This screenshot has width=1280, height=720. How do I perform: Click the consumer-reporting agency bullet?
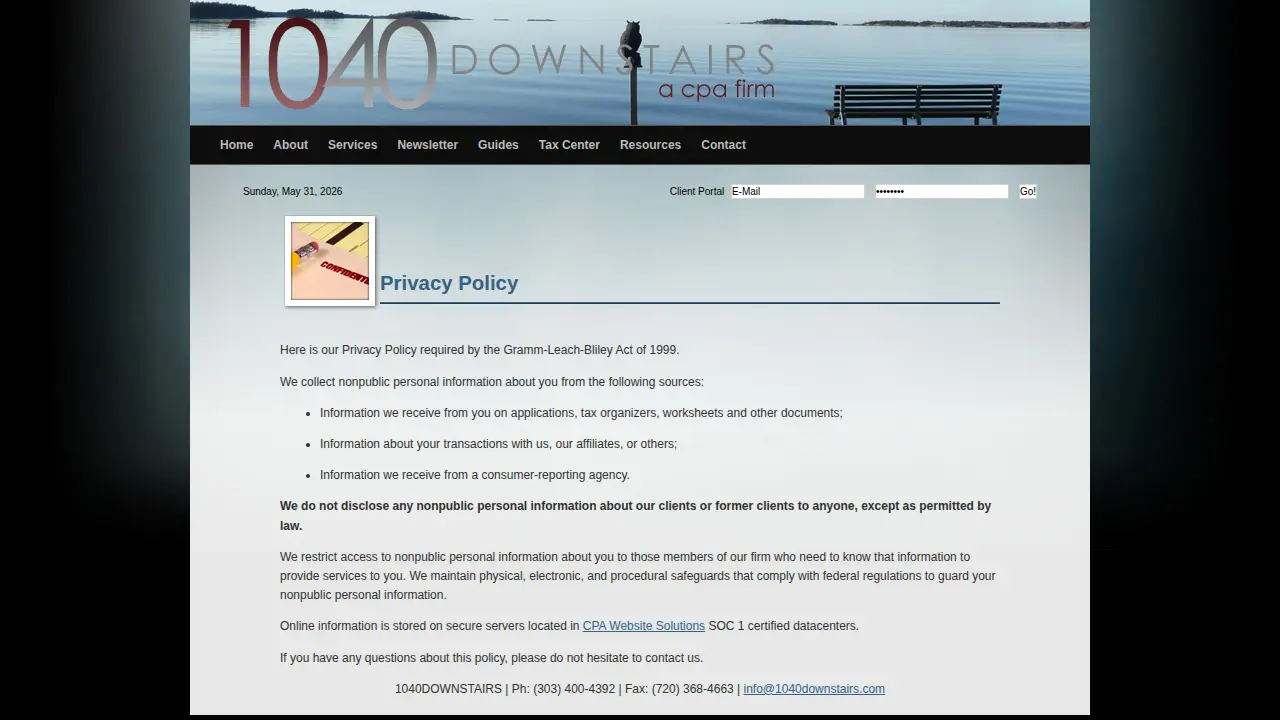click(475, 475)
